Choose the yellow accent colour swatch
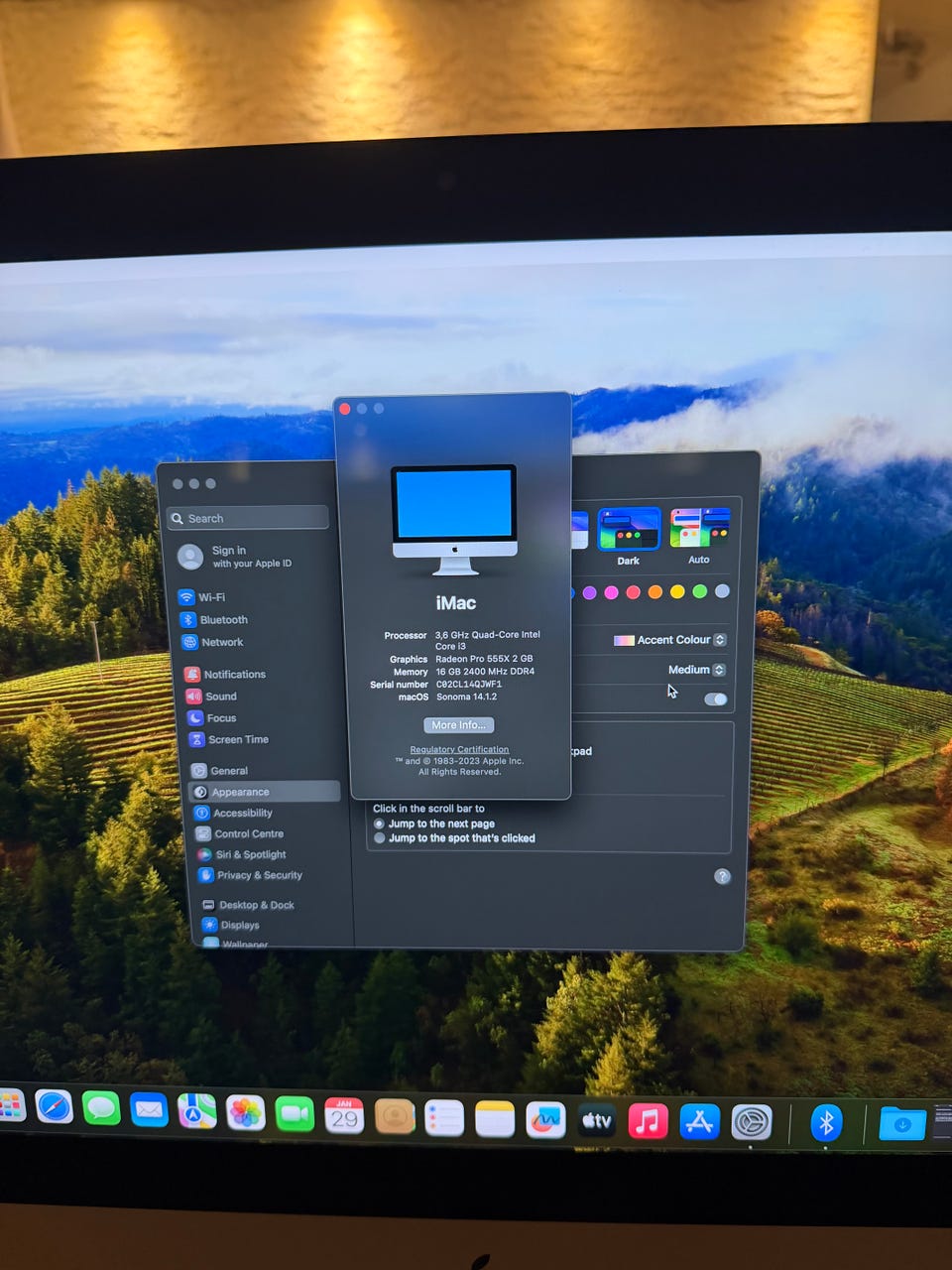Image resolution: width=952 pixels, height=1270 pixels. (x=677, y=592)
